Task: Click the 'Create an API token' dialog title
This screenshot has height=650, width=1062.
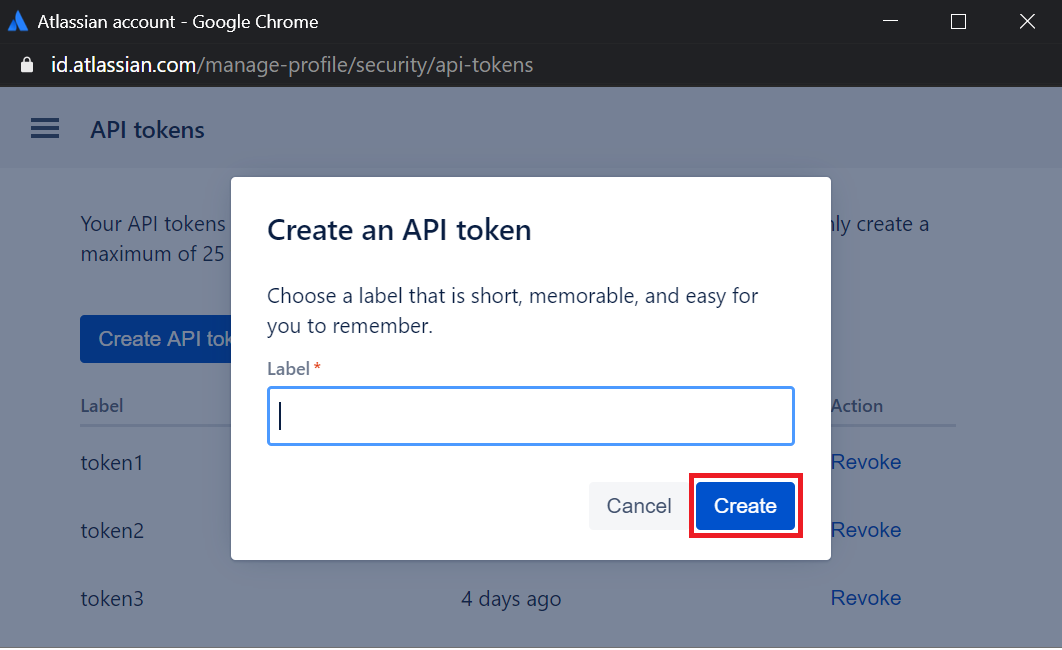Action: pyautogui.click(x=399, y=230)
